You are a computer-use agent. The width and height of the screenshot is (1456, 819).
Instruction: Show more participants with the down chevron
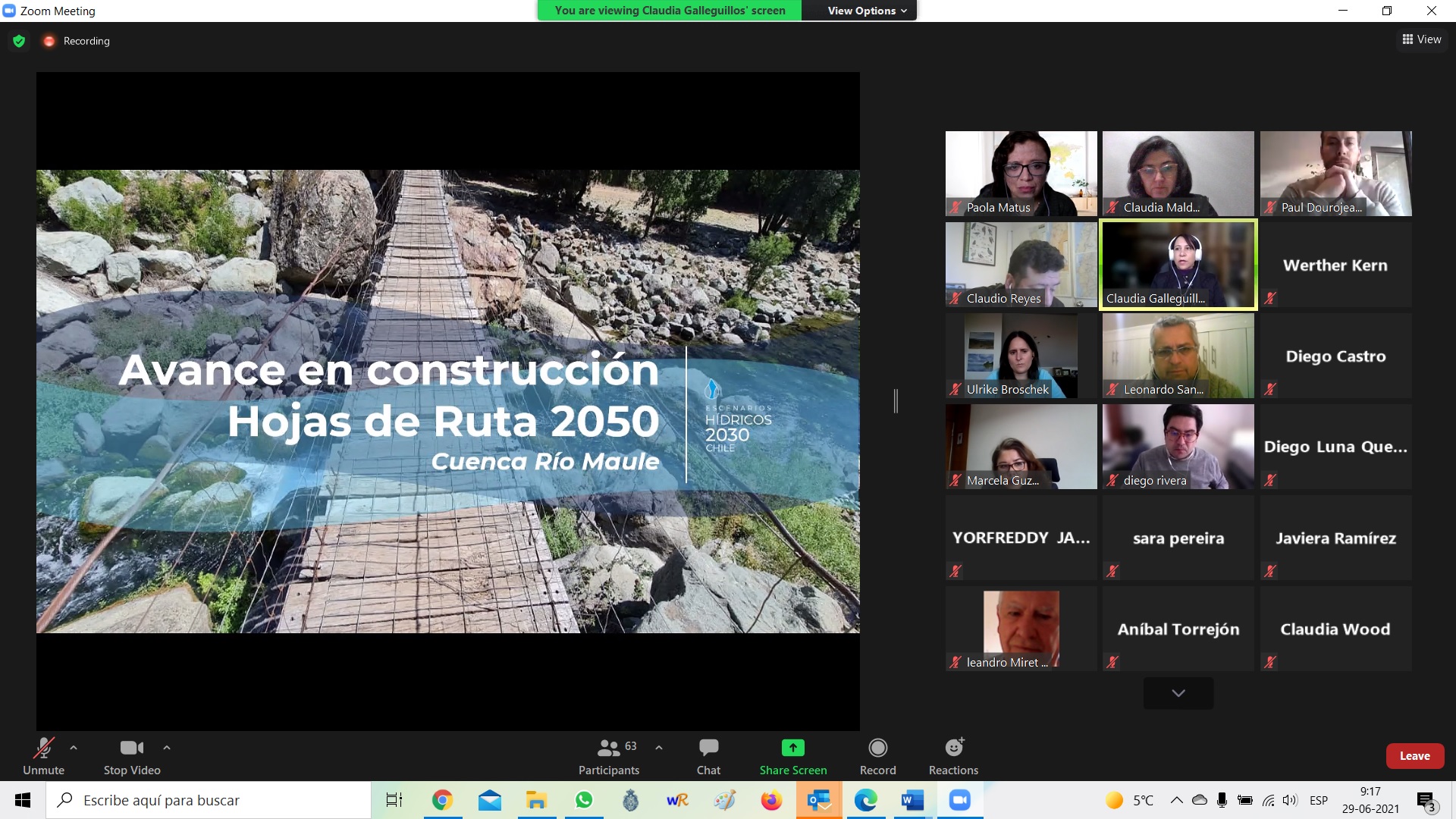[1178, 693]
